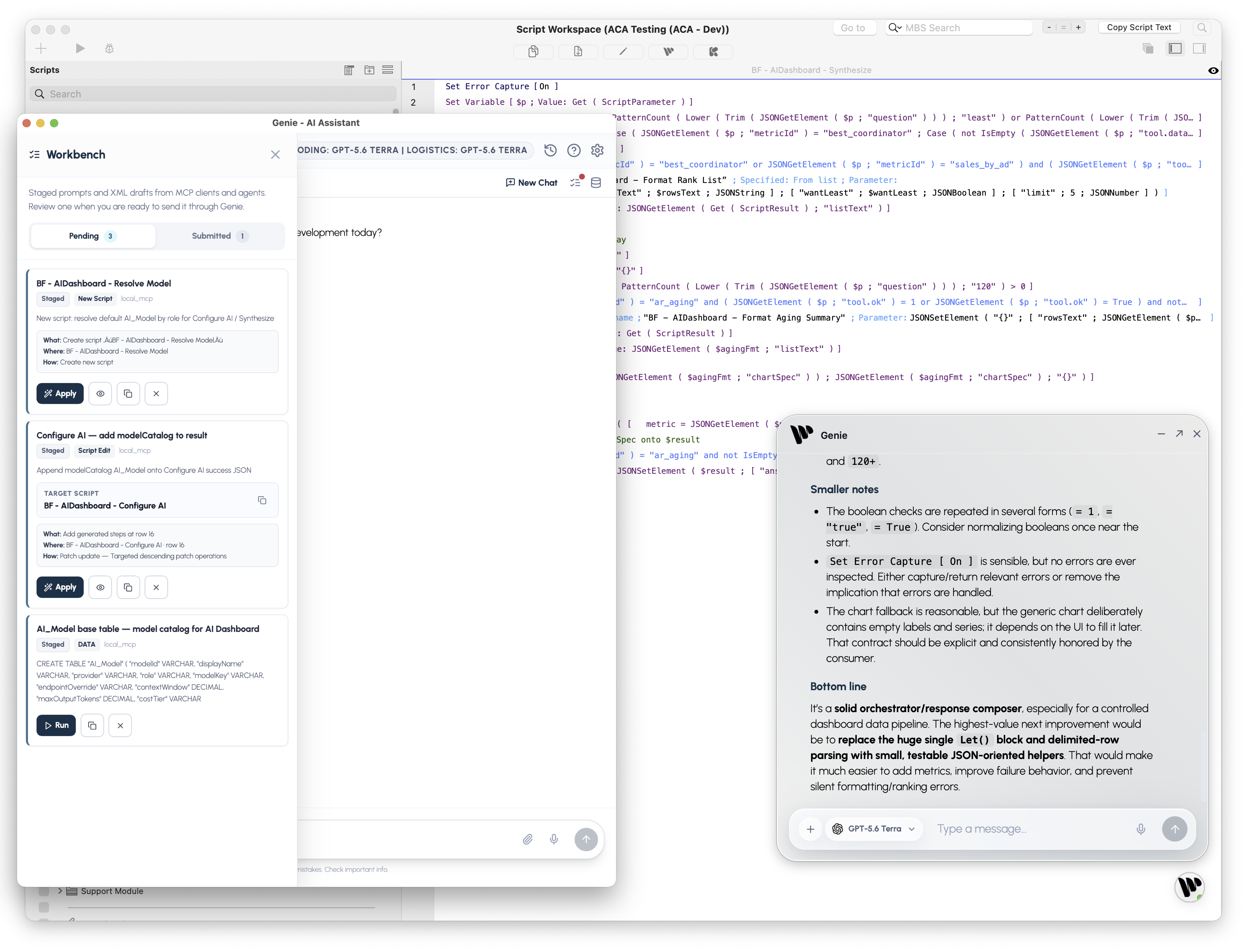1247x952 pixels.
Task: Open the MBS Search dropdown magnifier
Action: pos(894,28)
